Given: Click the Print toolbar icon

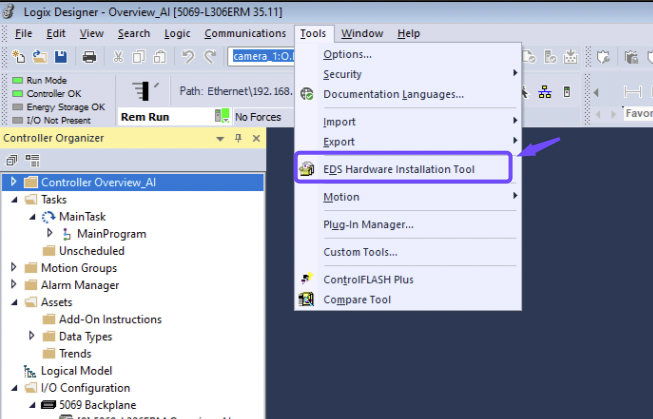Looking at the screenshot, I should [89, 56].
